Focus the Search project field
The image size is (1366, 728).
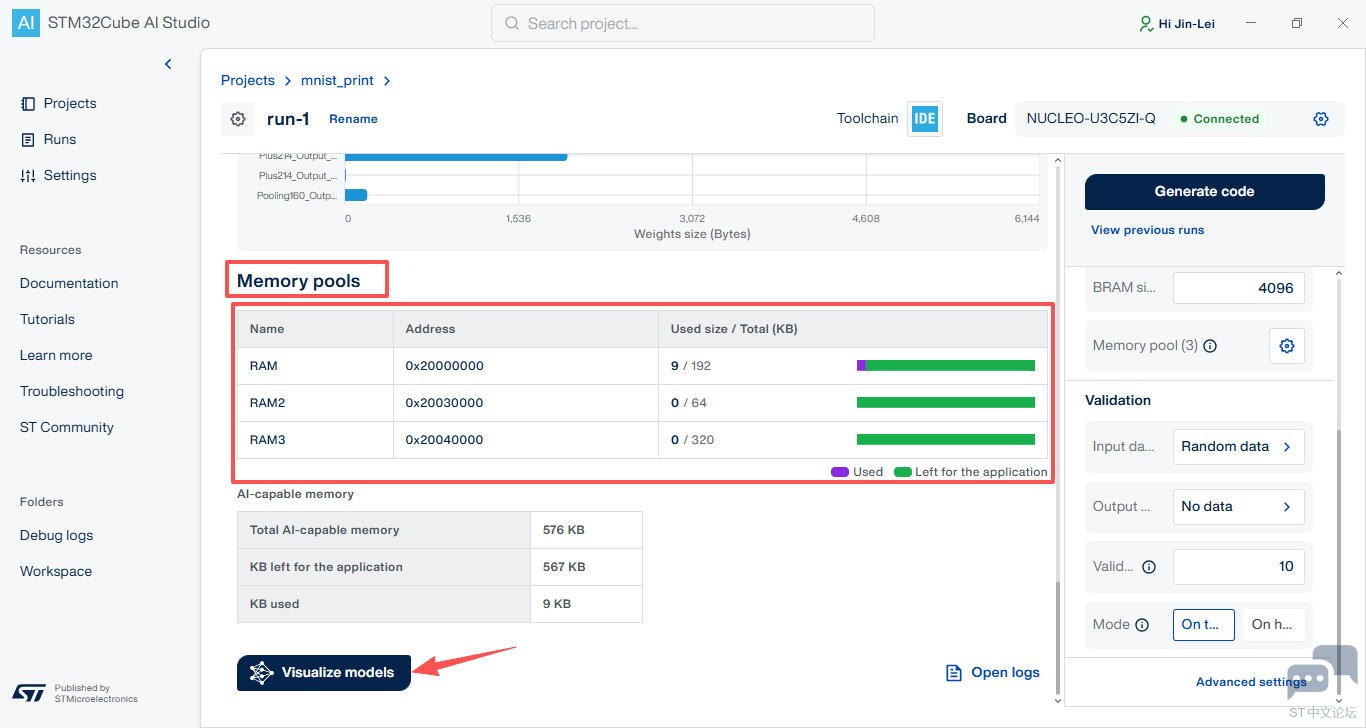pos(683,23)
